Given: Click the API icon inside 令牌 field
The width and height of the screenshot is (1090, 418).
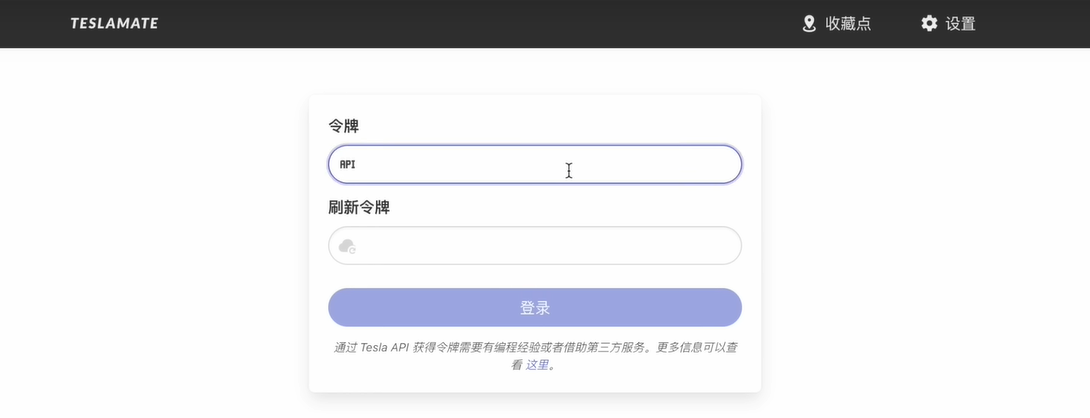Looking at the screenshot, I should (x=347, y=164).
